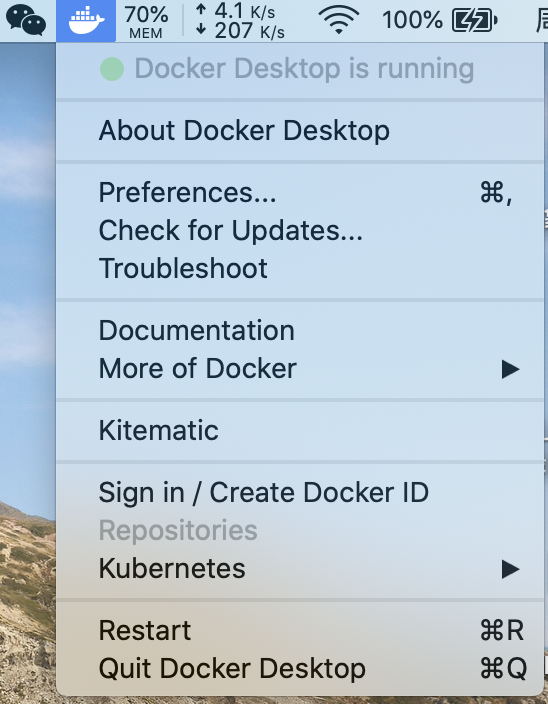Viewport: 548px width, 704px height.
Task: Expand the Kubernetes submenu arrow
Action: pos(510,569)
